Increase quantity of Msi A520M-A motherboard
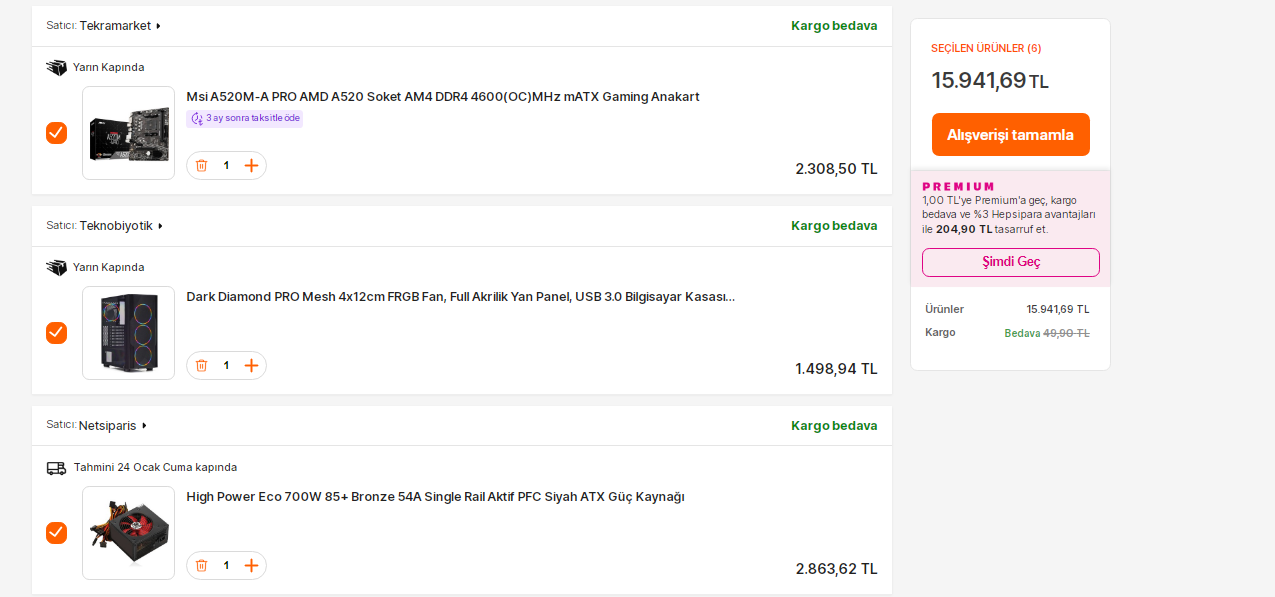The height and width of the screenshot is (597, 1275). [x=251, y=165]
